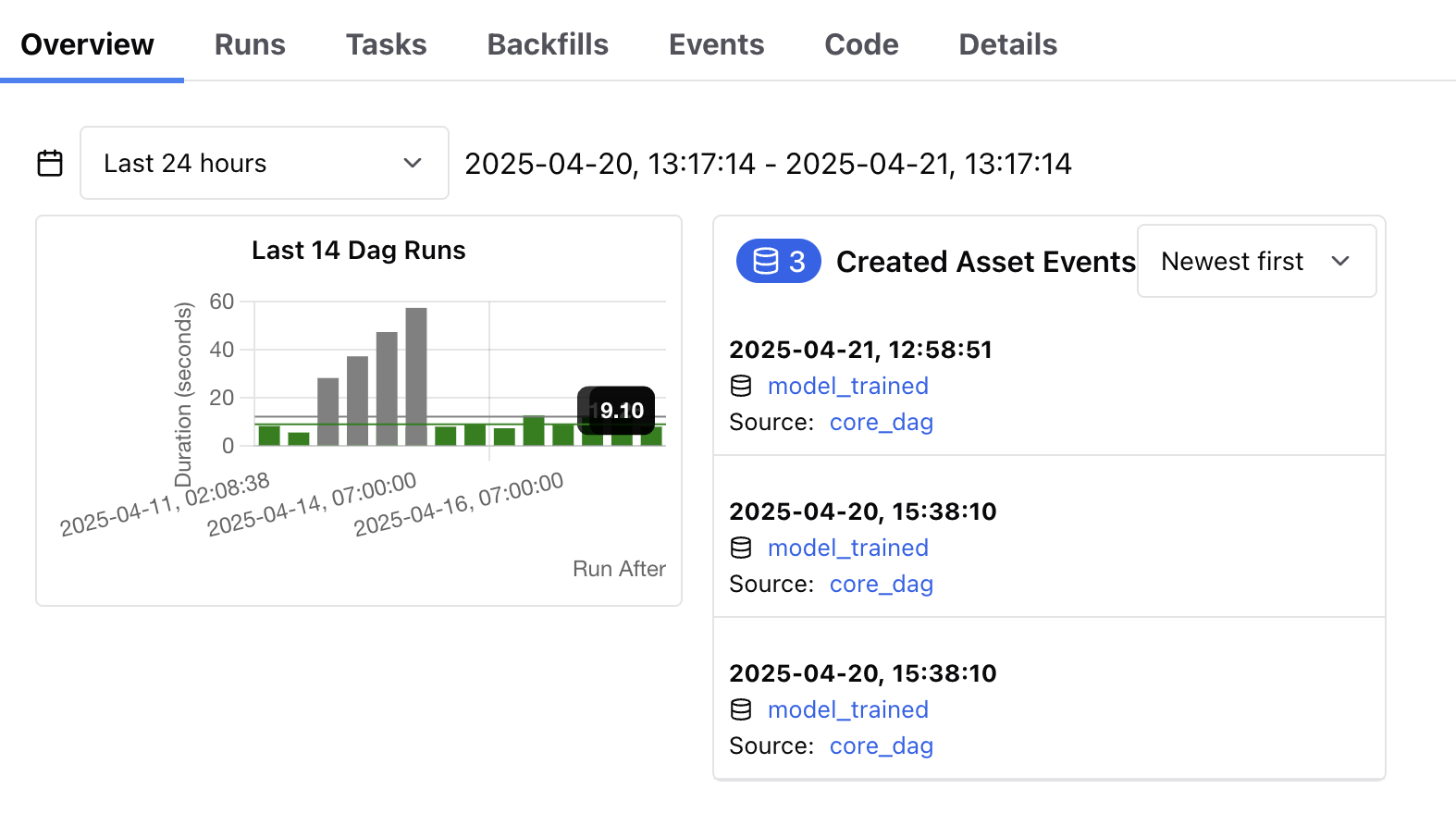Click the database icon in blue count badge

[766, 262]
